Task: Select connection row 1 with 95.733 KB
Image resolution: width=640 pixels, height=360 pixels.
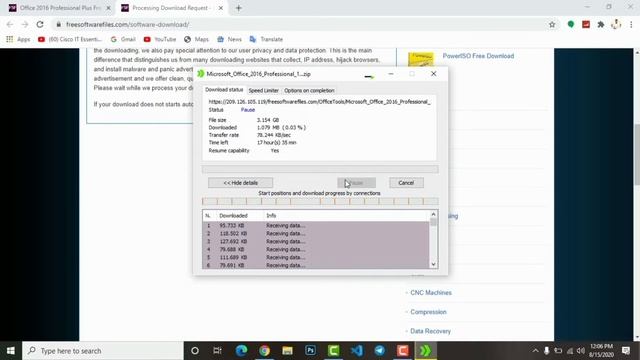Action: [316, 225]
